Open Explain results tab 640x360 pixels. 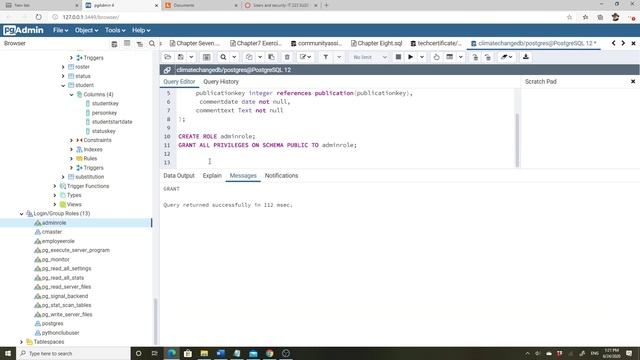(212, 176)
